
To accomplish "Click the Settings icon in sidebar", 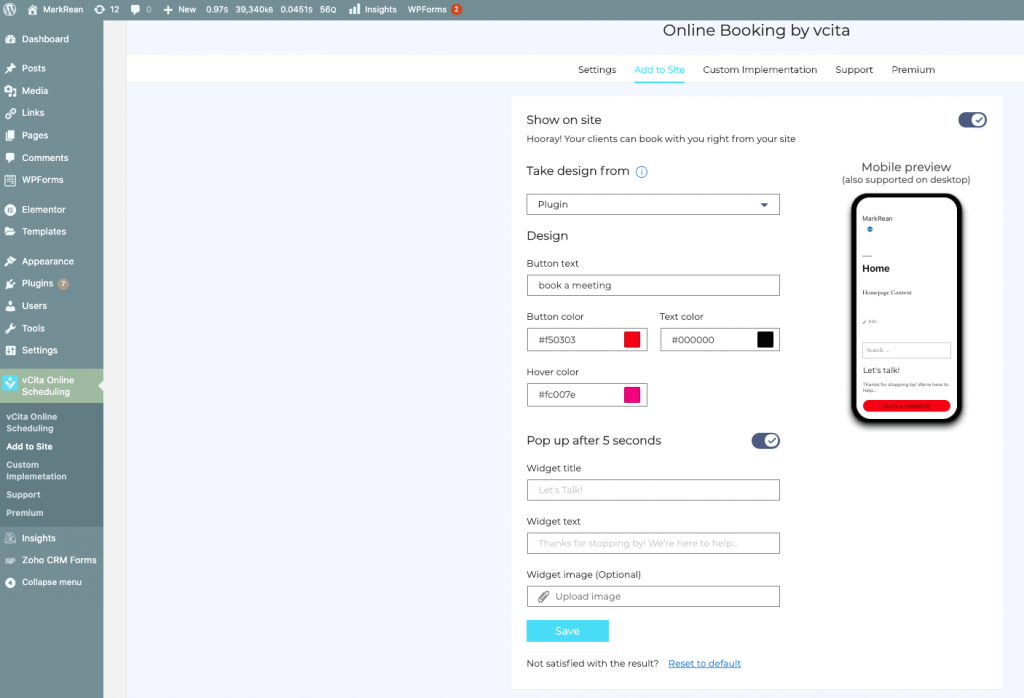I will coord(10,351).
